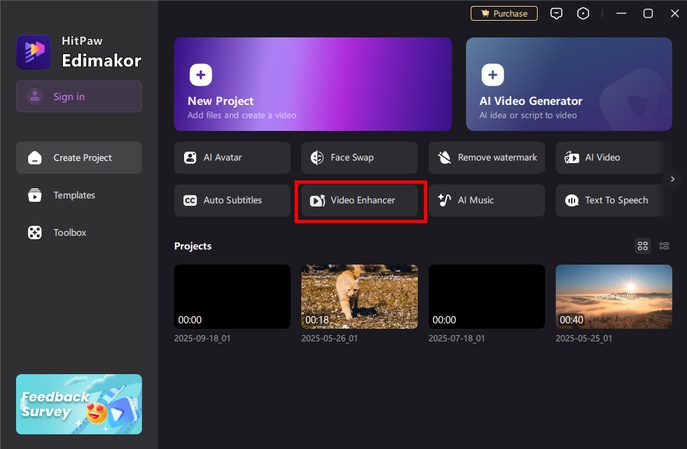This screenshot has width=687, height=449.
Task: Maximize the Edimakor window
Action: [648, 14]
